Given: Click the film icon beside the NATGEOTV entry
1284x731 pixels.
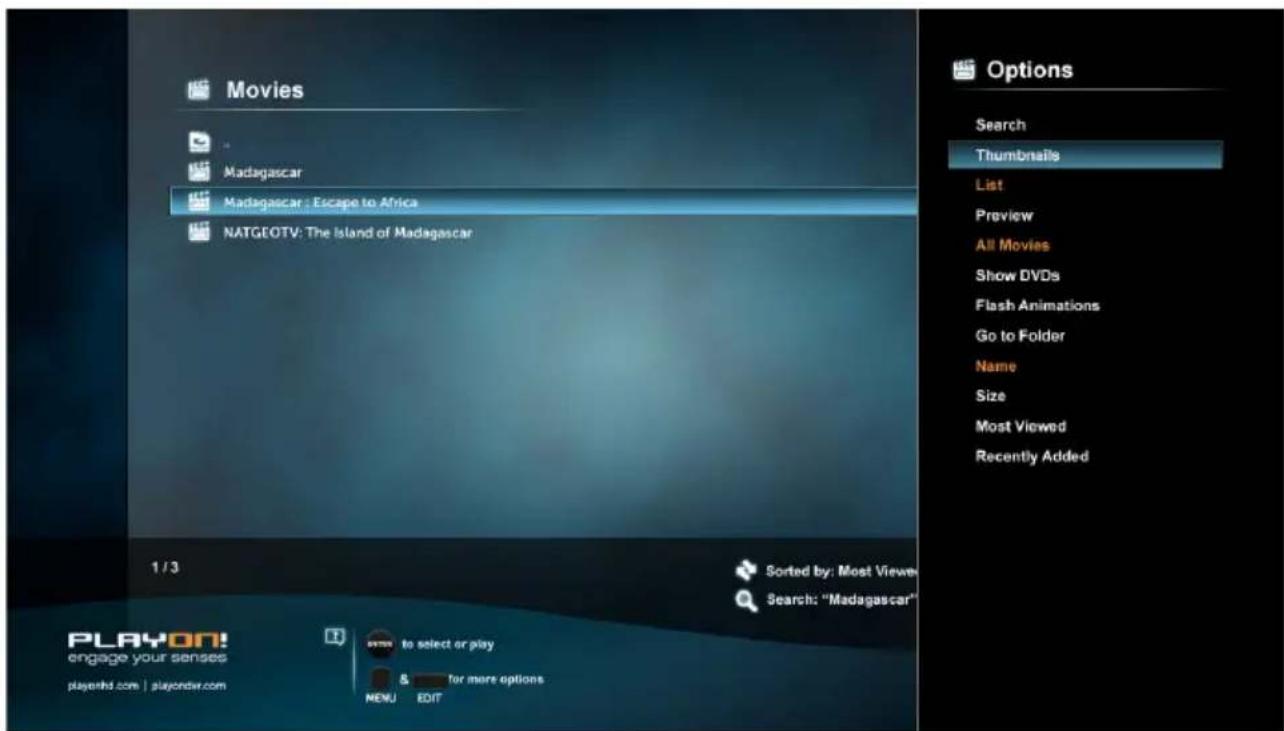Looking at the screenshot, I should (x=198, y=232).
